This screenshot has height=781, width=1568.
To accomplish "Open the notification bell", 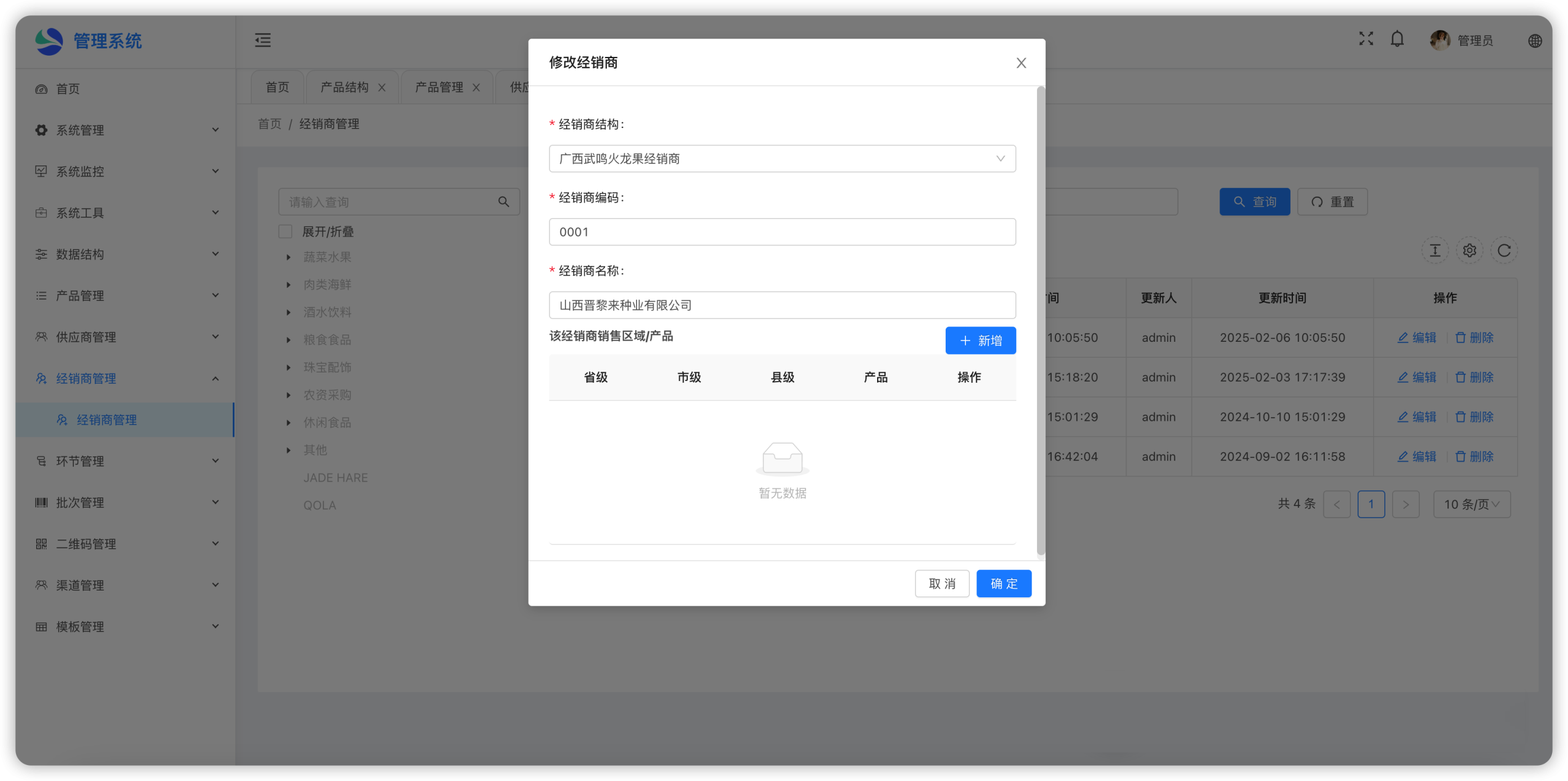I will pyautogui.click(x=1397, y=40).
